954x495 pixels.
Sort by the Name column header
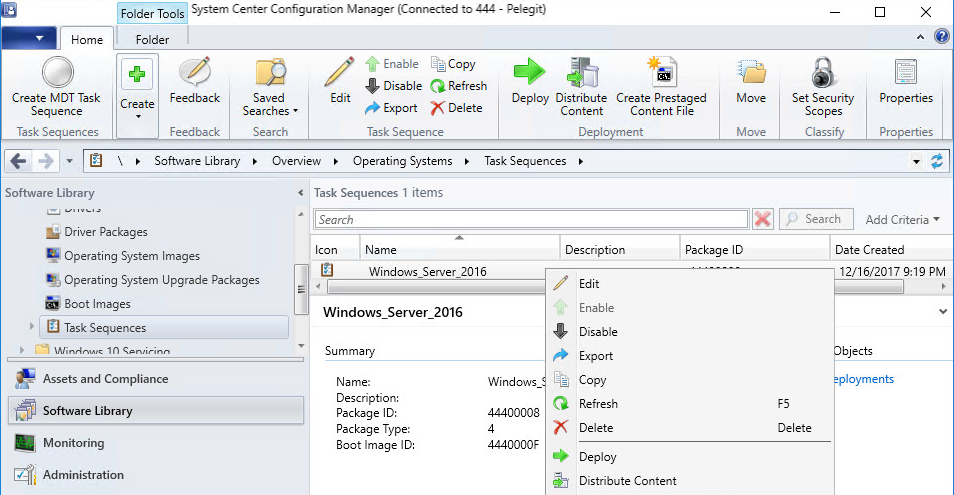point(459,249)
